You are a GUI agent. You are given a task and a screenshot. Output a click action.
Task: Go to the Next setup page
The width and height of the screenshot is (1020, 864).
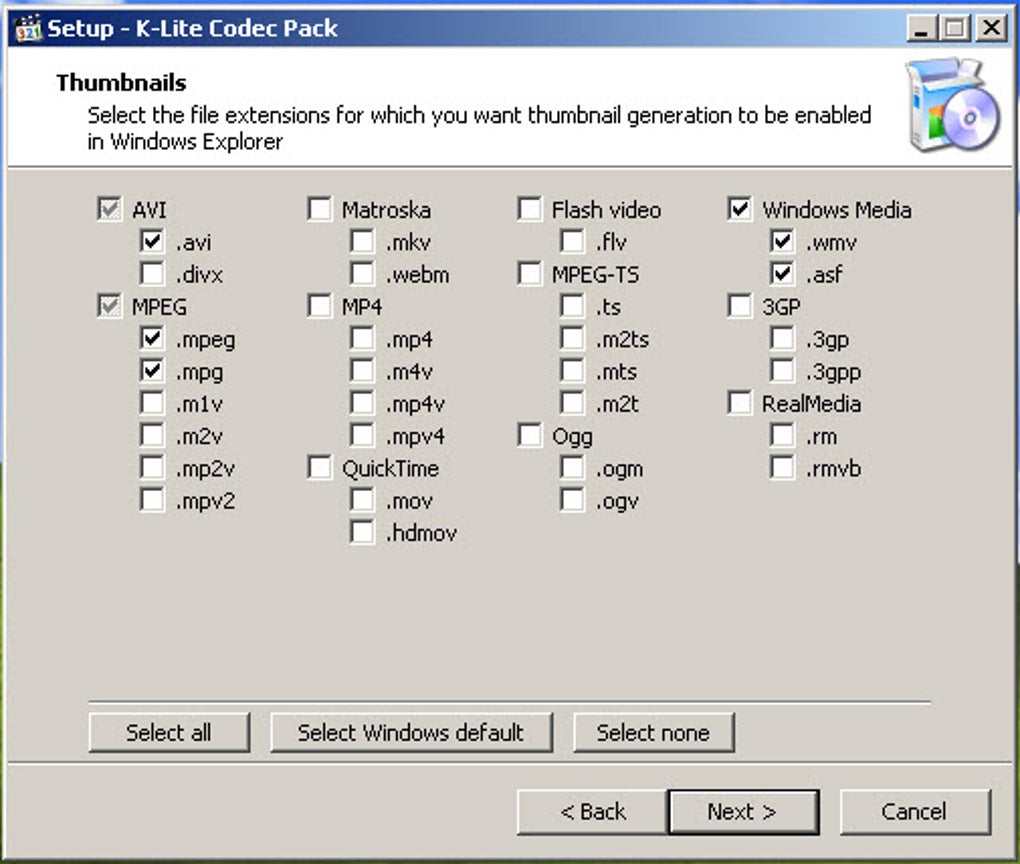[x=742, y=812]
